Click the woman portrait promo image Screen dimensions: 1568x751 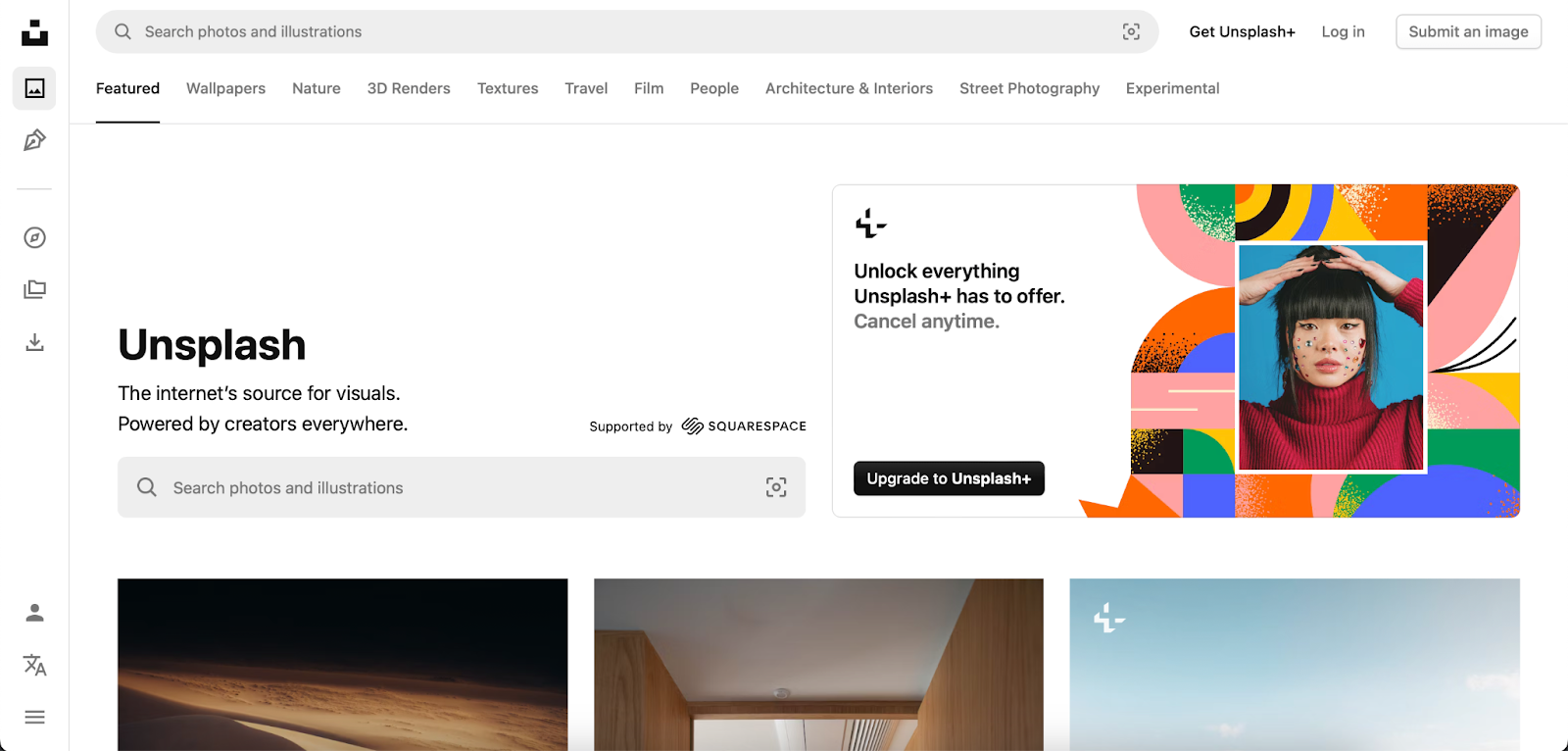(1331, 357)
